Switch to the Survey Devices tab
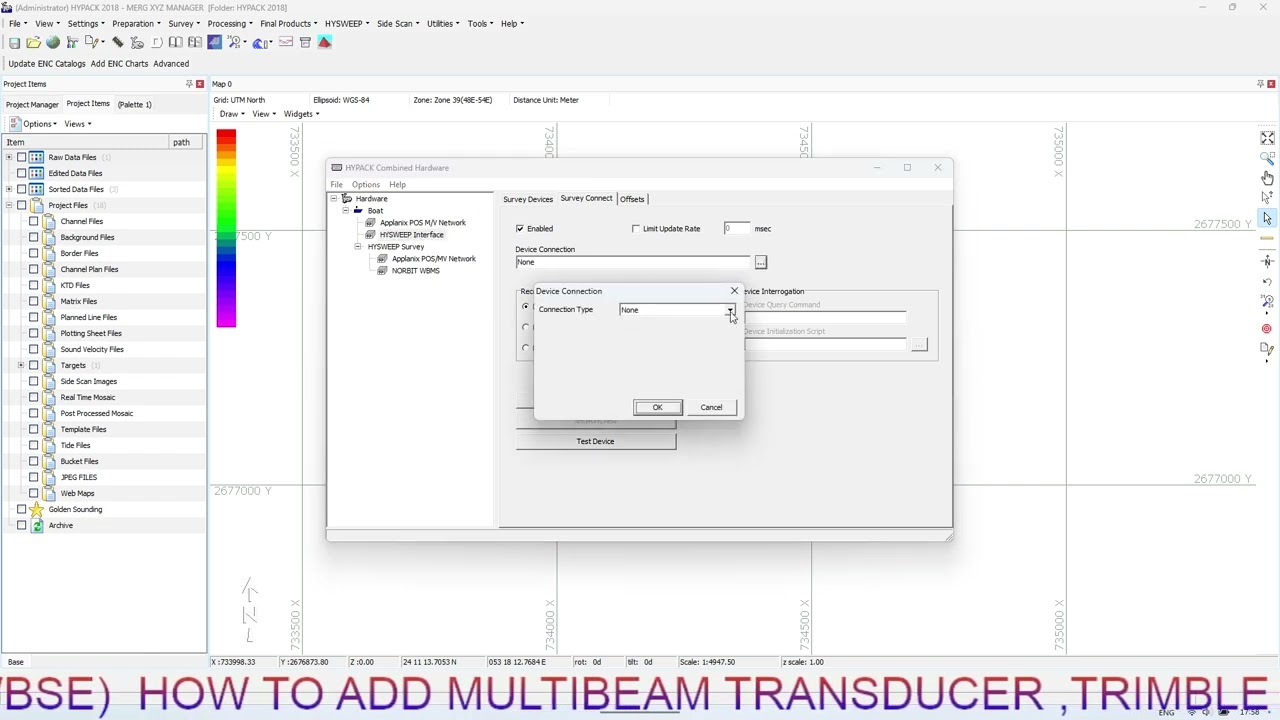 coord(528,199)
